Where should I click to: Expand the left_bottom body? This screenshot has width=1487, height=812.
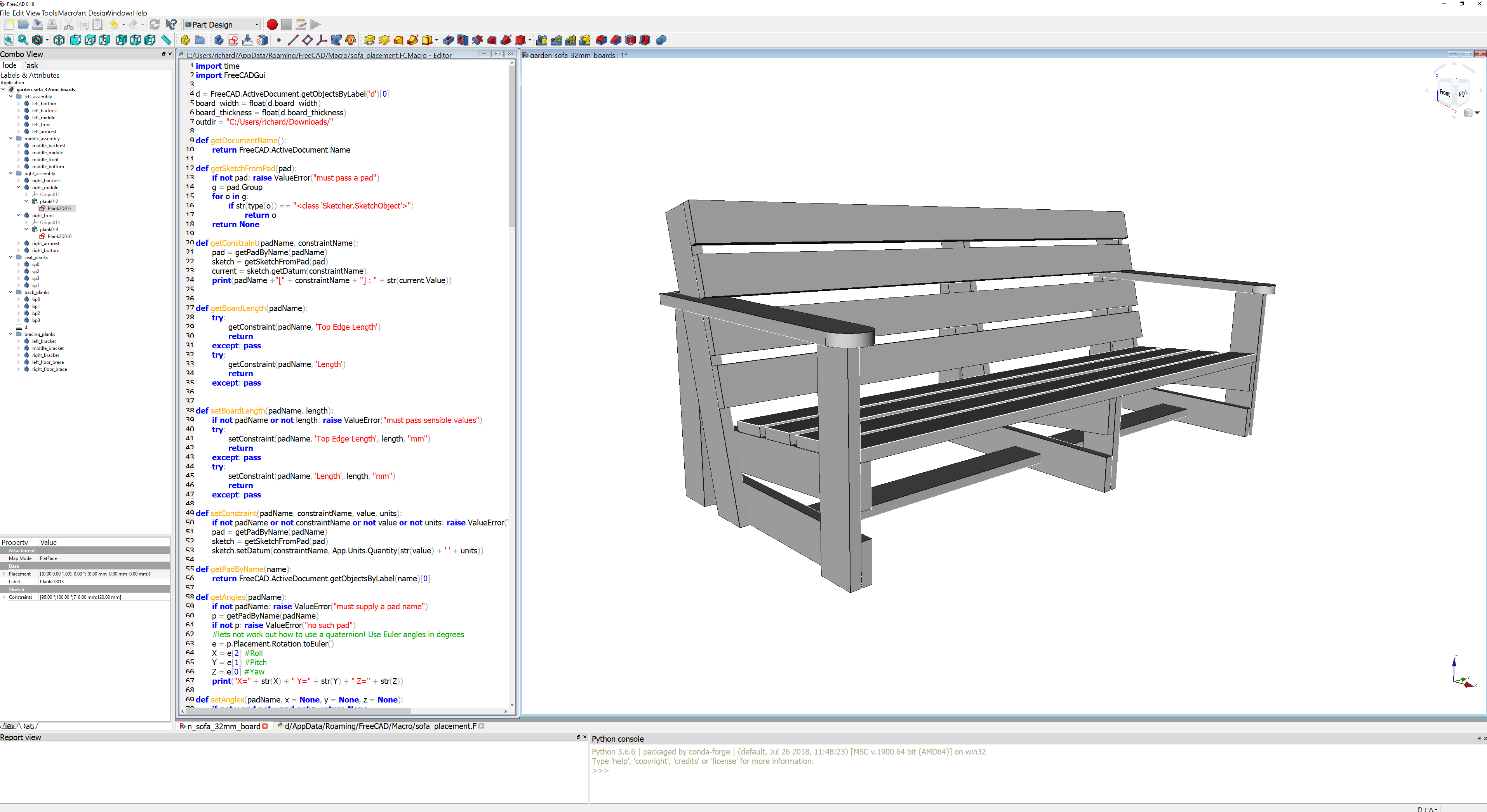(x=19, y=103)
